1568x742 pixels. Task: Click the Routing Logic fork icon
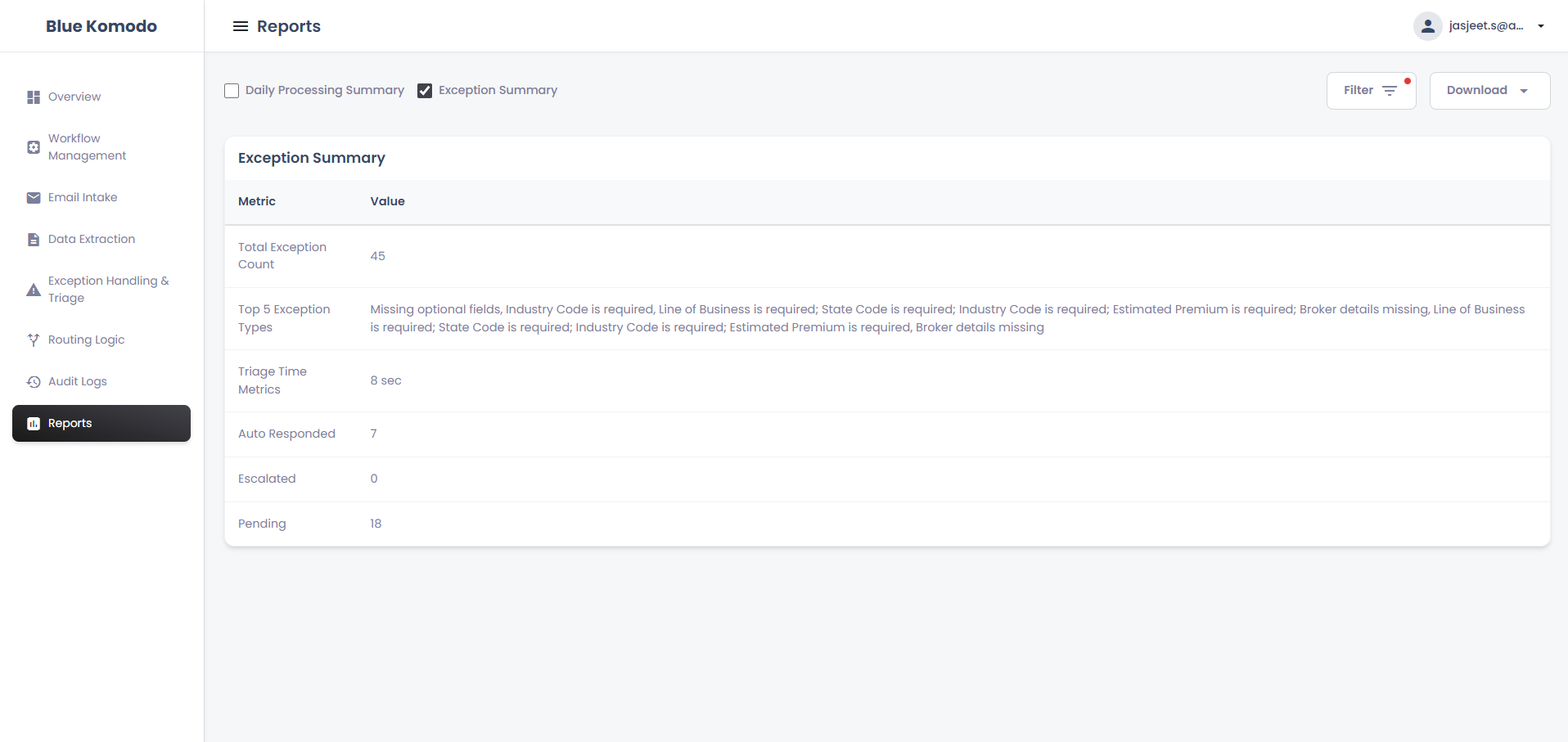coord(34,340)
